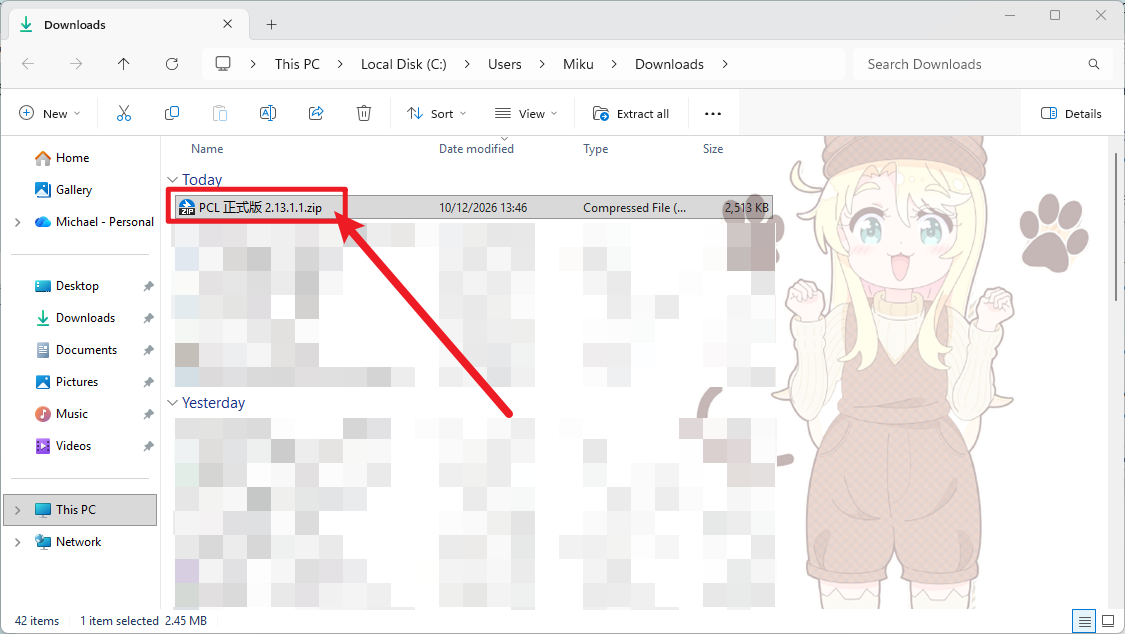
Task: Expand the This PC tree node
Action: coord(17,510)
